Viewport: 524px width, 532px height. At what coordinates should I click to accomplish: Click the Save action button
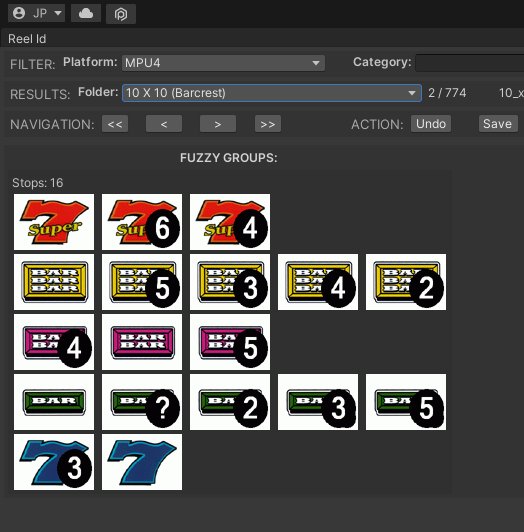(x=498, y=124)
